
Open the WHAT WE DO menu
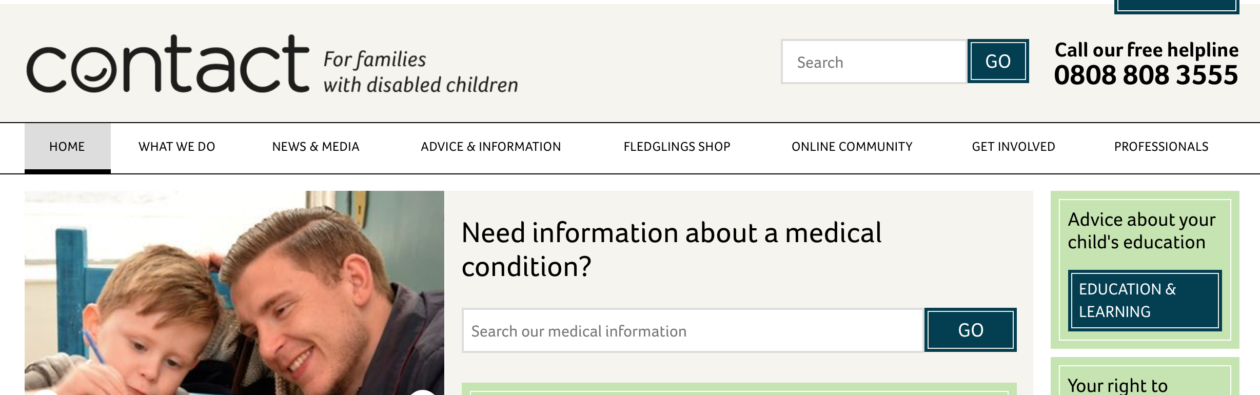(177, 147)
